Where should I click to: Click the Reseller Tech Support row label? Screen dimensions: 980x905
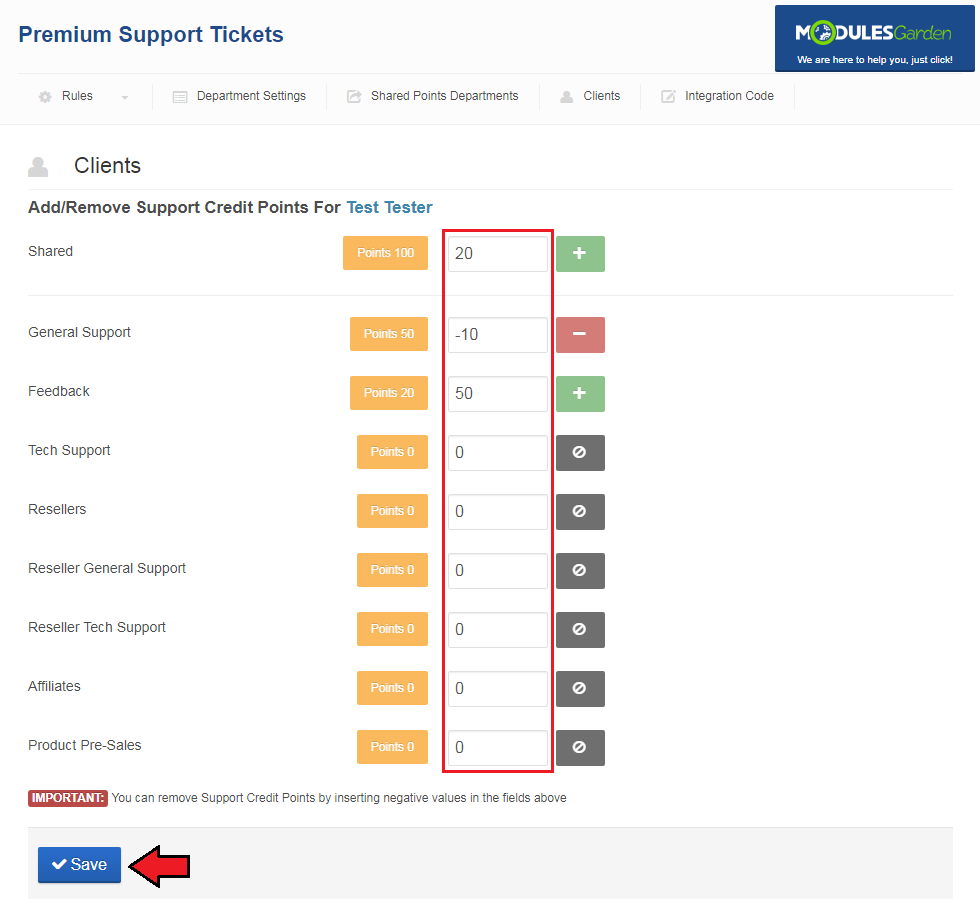(97, 628)
